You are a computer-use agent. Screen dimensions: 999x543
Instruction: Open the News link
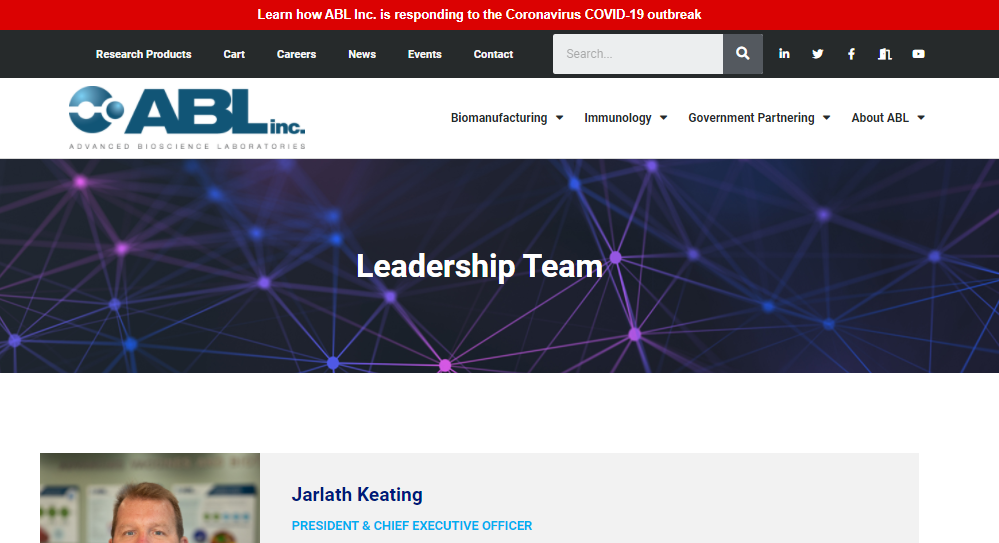tap(362, 54)
